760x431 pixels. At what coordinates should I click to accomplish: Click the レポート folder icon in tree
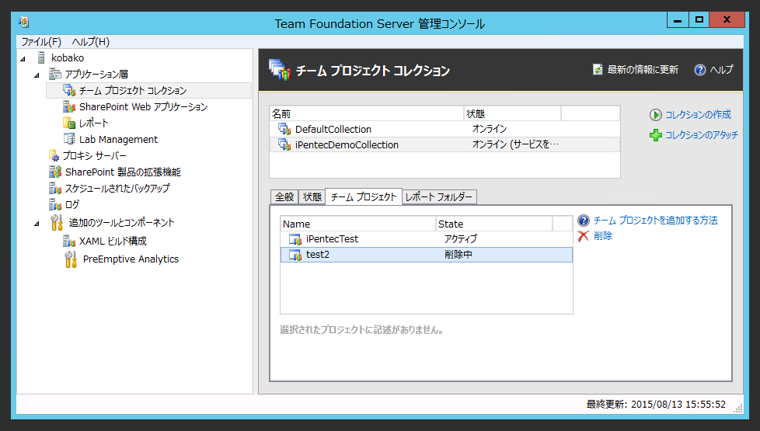tap(69, 123)
